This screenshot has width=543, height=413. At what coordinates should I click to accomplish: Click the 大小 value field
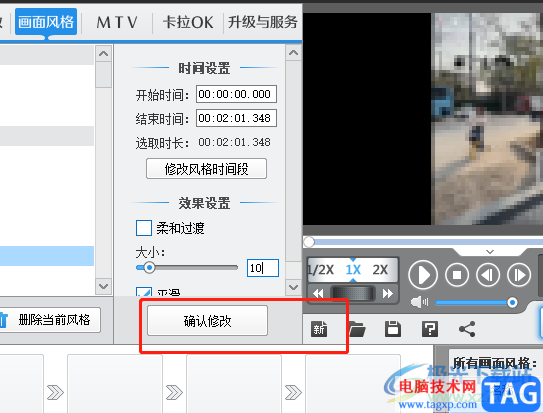coord(263,268)
